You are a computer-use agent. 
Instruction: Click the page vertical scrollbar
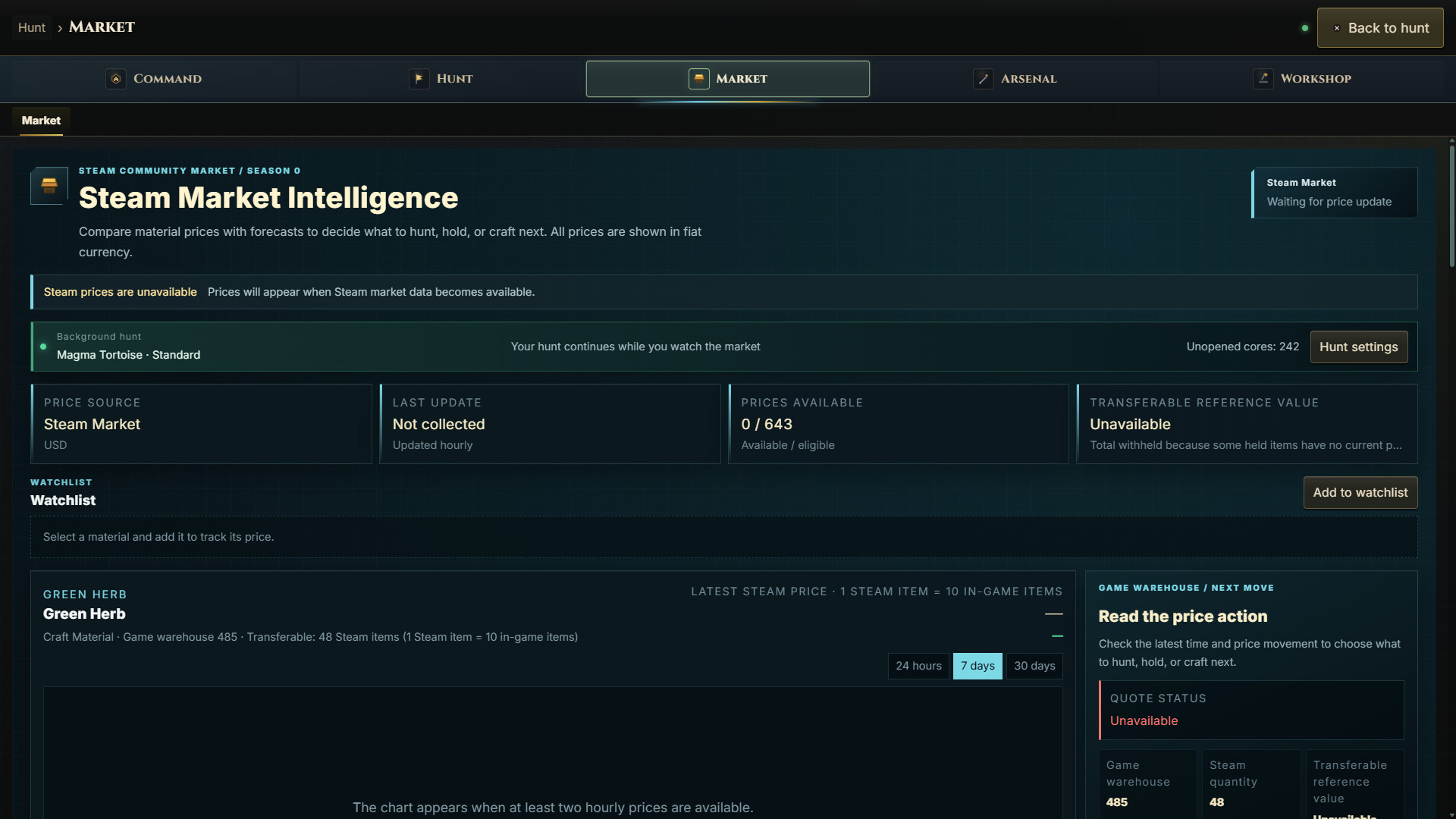click(x=1451, y=206)
